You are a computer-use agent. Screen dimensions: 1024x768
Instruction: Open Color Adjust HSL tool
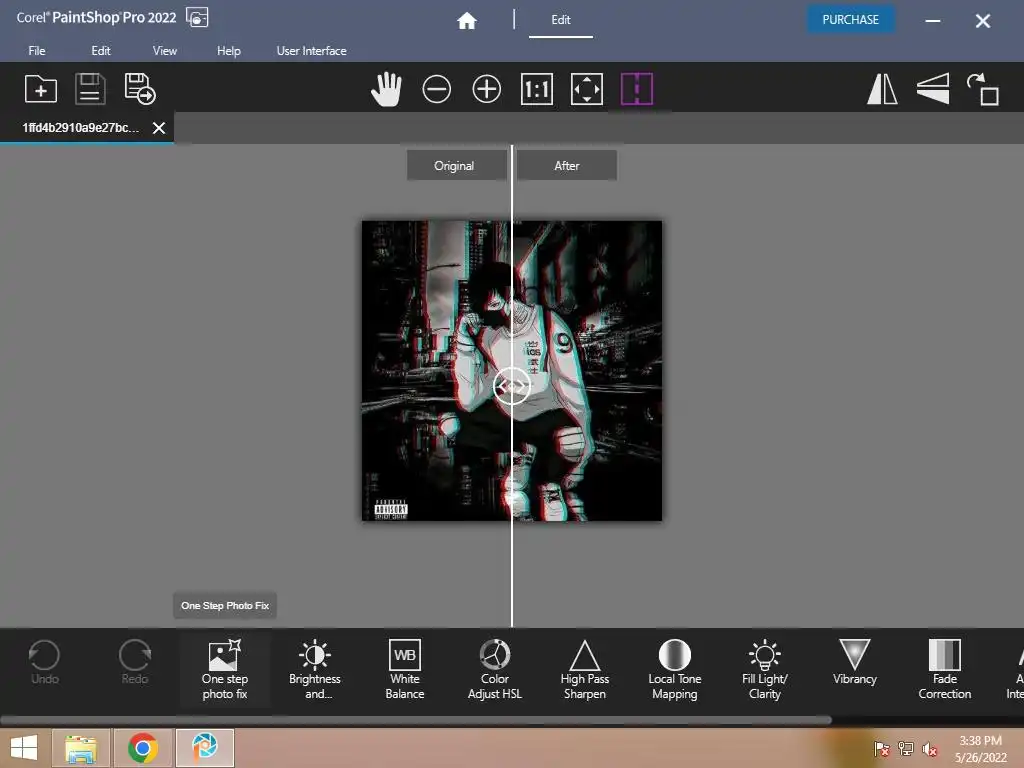click(x=494, y=669)
